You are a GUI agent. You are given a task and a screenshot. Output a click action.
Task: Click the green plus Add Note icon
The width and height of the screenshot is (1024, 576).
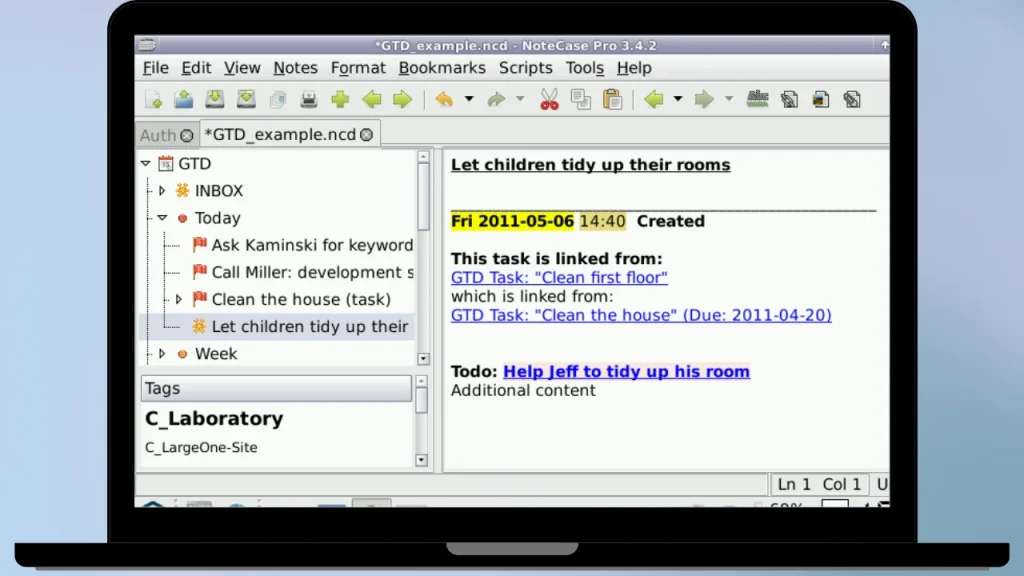point(340,99)
